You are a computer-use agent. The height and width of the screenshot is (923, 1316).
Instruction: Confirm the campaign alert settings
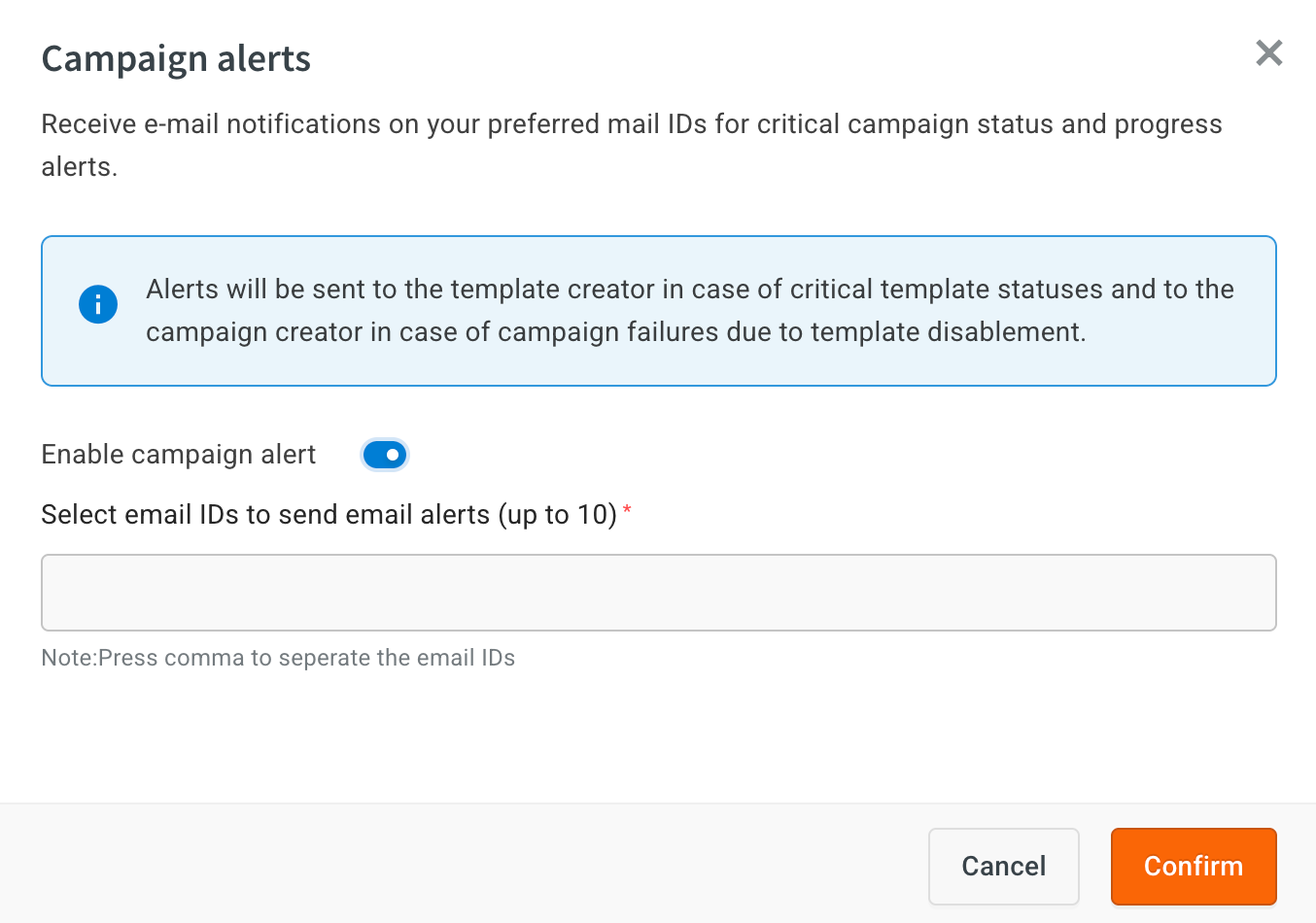click(x=1193, y=867)
